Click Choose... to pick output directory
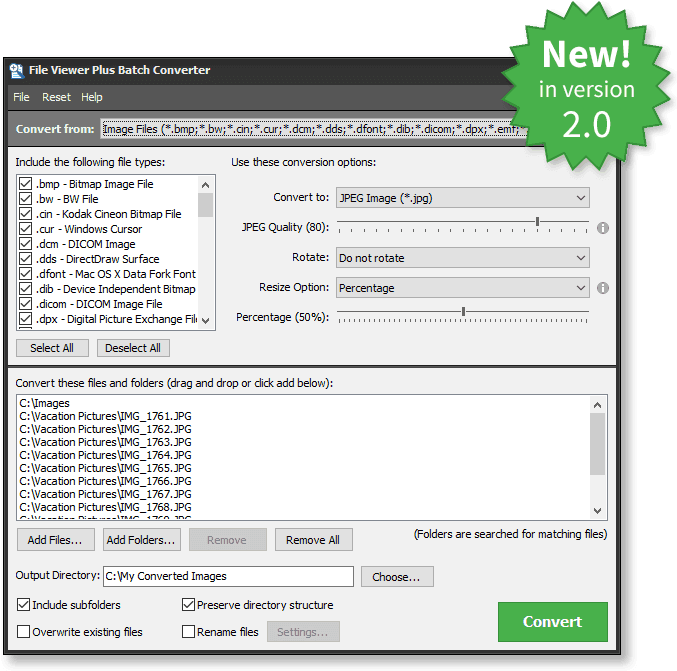Viewport: 677px width, 671px height. [397, 576]
